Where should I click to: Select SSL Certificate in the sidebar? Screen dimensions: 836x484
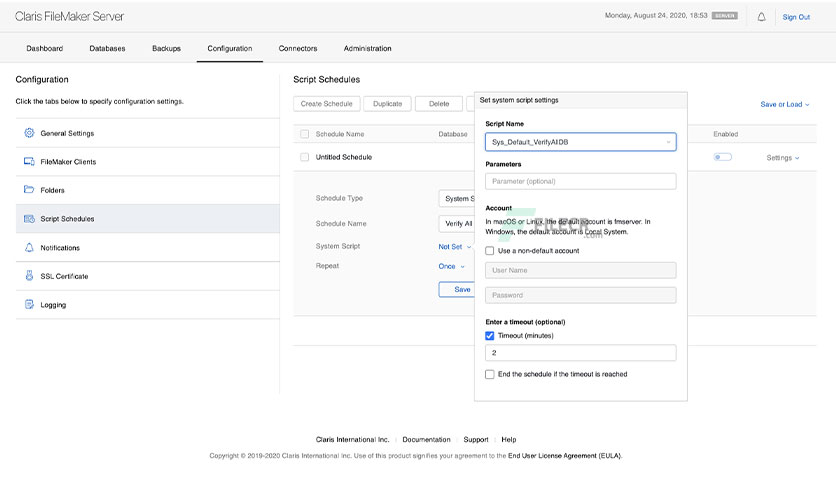[x=148, y=276]
